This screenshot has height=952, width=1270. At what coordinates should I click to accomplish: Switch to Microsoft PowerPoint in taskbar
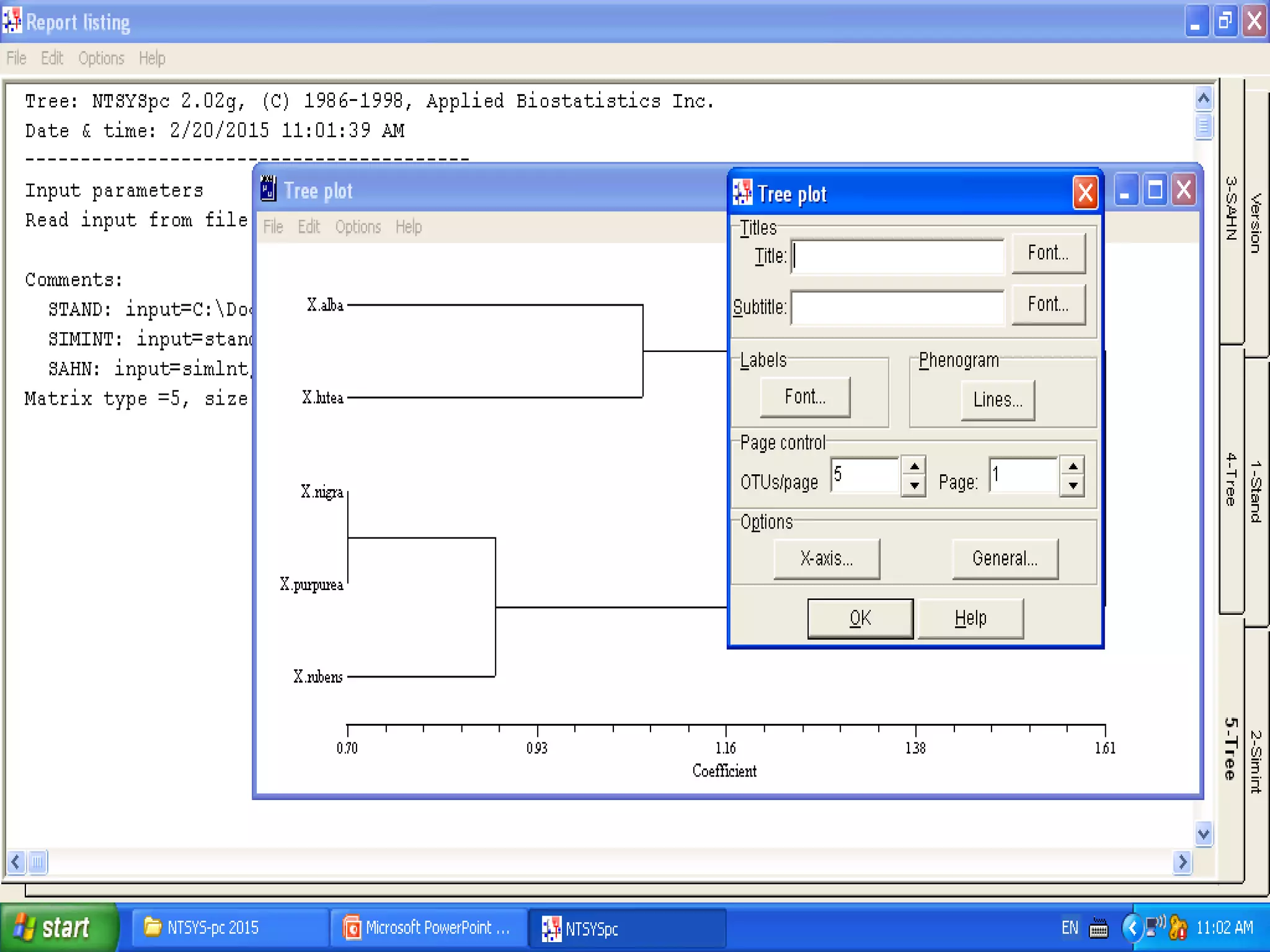[x=428, y=928]
